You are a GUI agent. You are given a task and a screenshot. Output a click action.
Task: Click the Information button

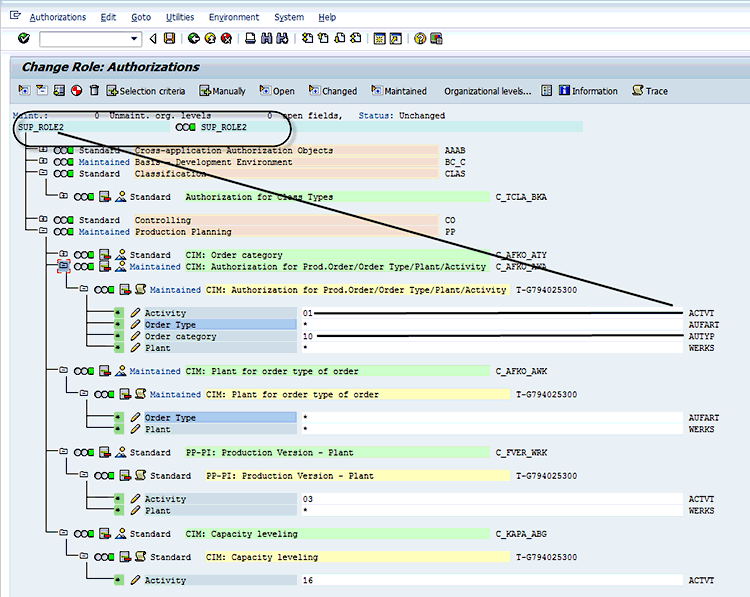(588, 90)
